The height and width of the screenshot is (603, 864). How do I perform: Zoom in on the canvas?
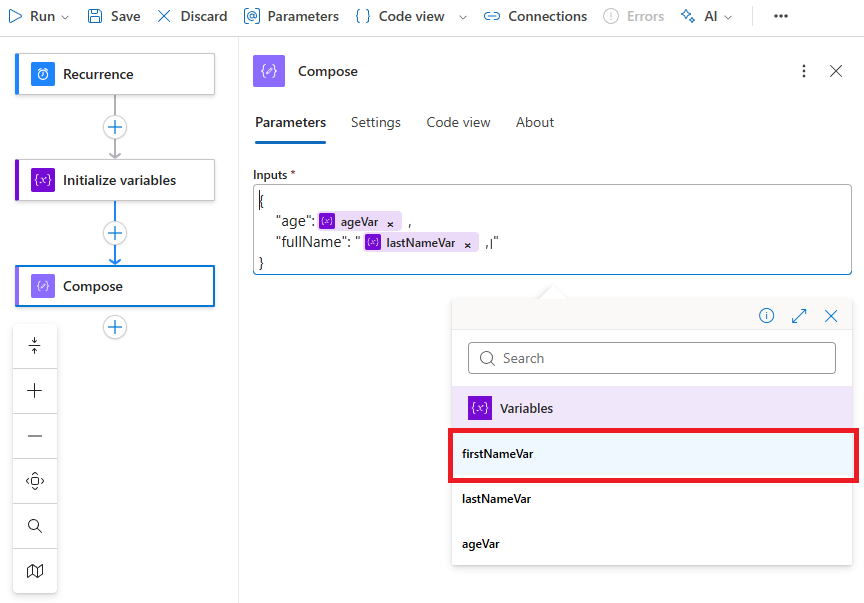[35, 391]
